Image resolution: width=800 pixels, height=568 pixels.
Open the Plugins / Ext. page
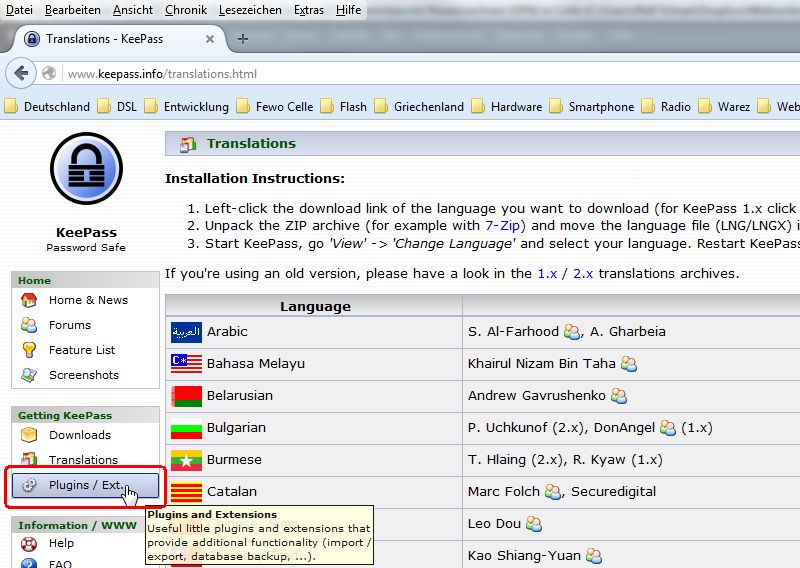[x=85, y=485]
